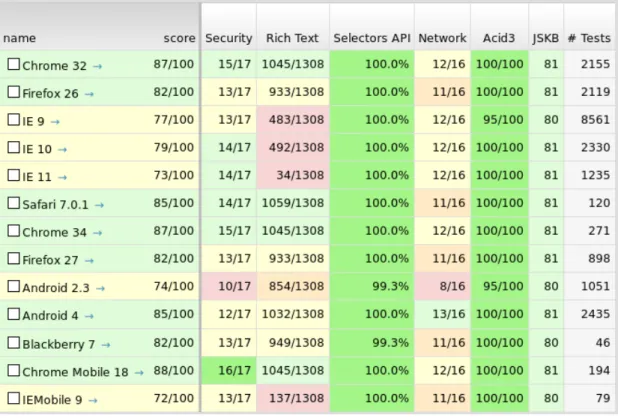Click the 10/17 Security cell

229,286
